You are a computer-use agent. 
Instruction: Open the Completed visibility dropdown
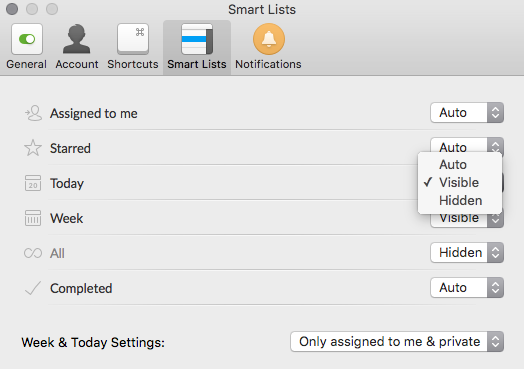(467, 287)
